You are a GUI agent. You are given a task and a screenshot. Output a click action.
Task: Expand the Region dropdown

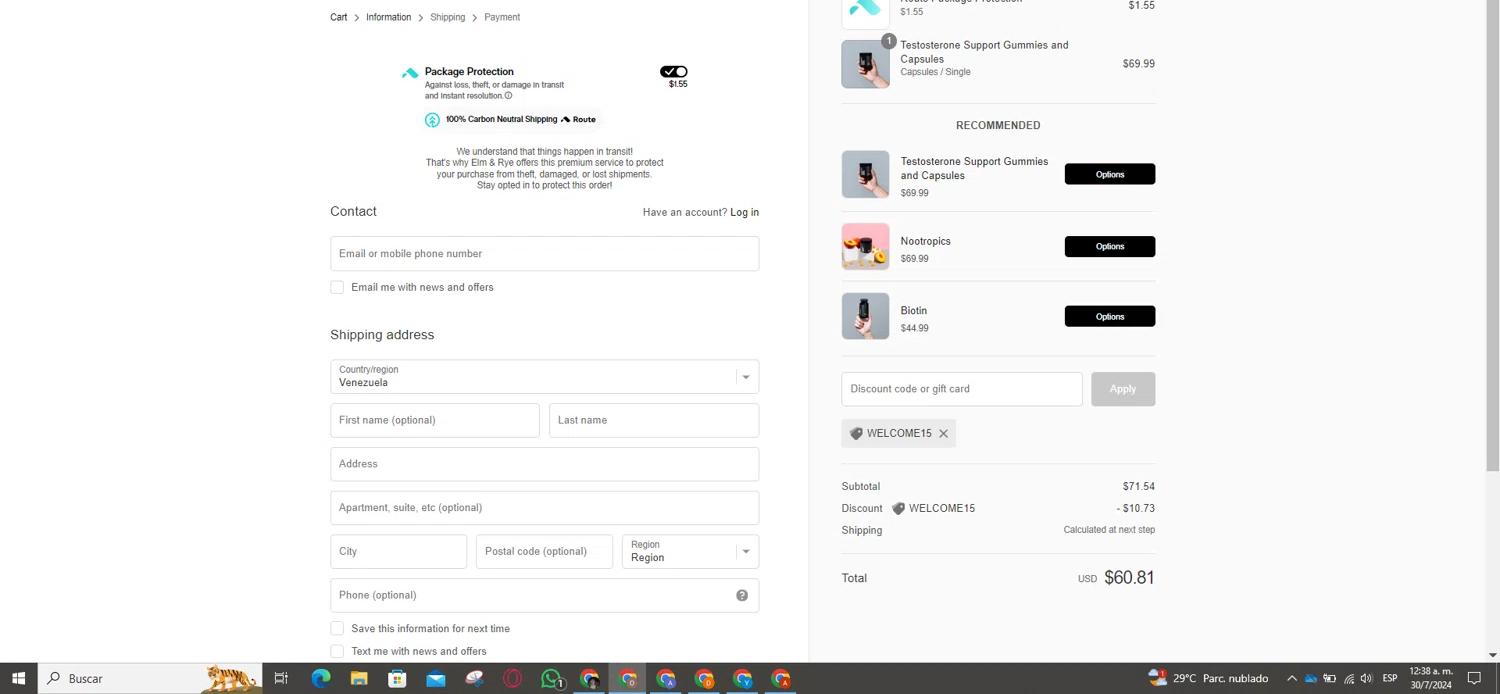[x=690, y=552]
